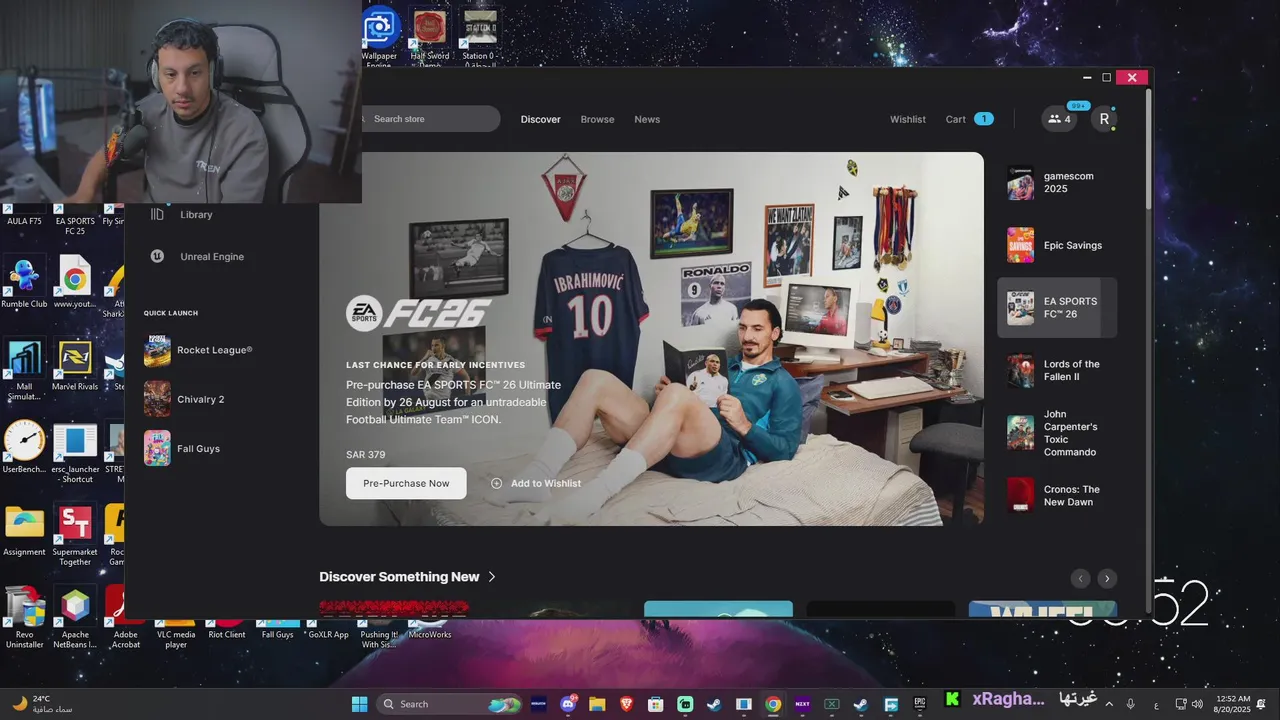This screenshot has height=720, width=1280.
Task: Expand the Discover Something New section
Action: coord(408,577)
